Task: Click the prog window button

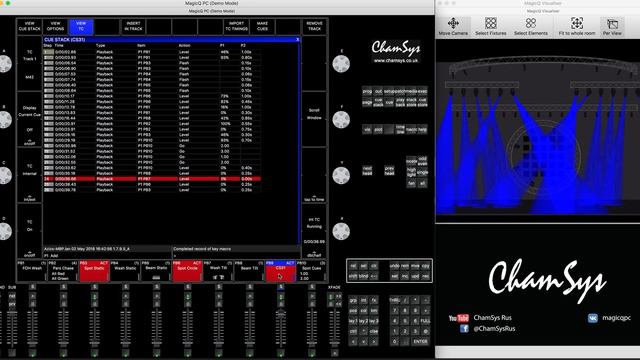Action: tap(367, 91)
